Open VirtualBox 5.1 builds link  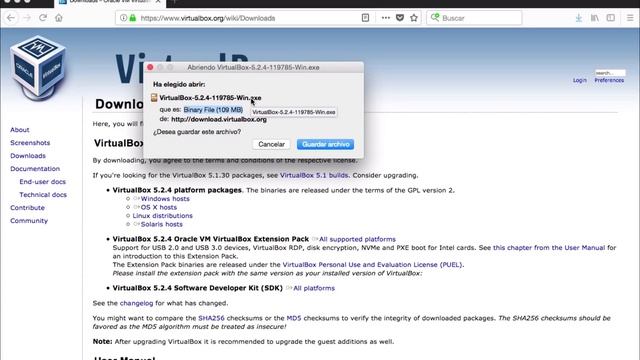coord(314,175)
